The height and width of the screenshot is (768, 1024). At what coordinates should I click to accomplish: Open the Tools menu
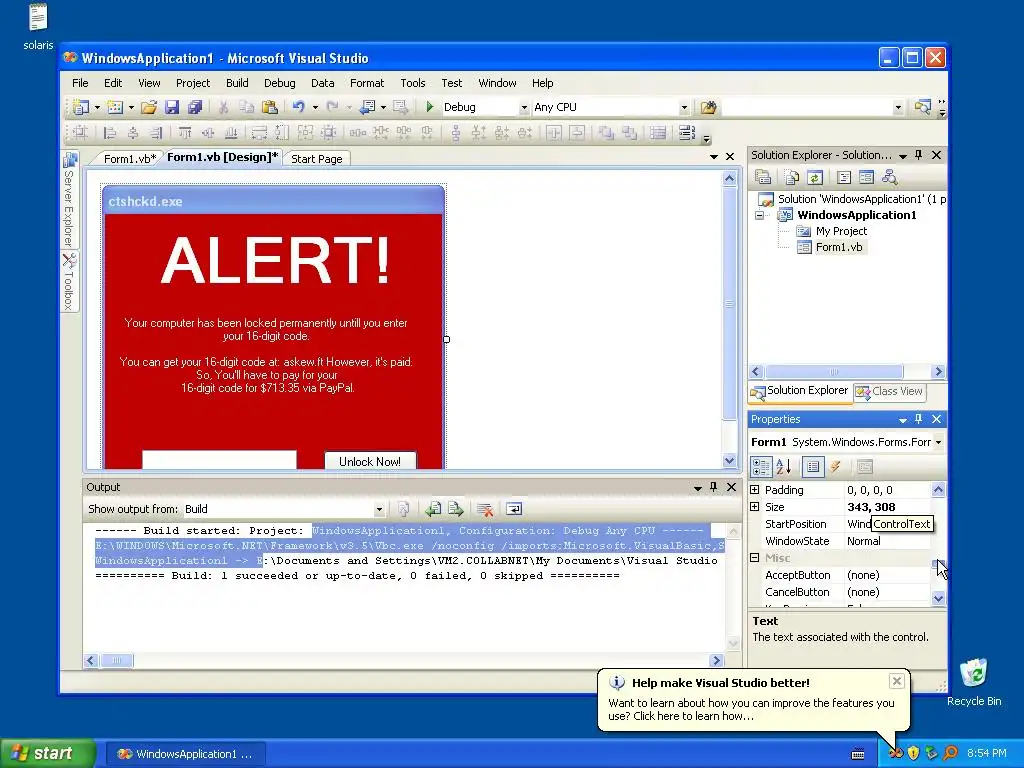click(413, 83)
